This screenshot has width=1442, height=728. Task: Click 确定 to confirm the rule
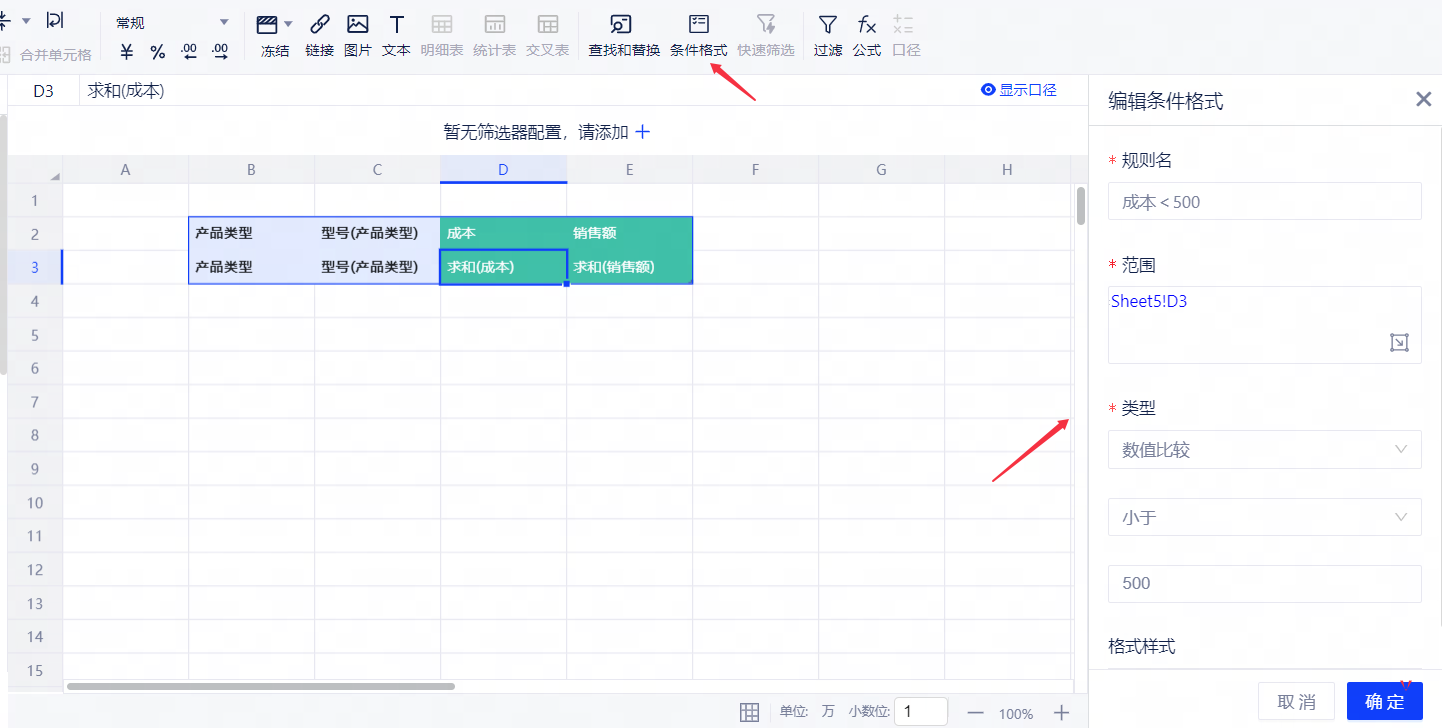click(1384, 701)
